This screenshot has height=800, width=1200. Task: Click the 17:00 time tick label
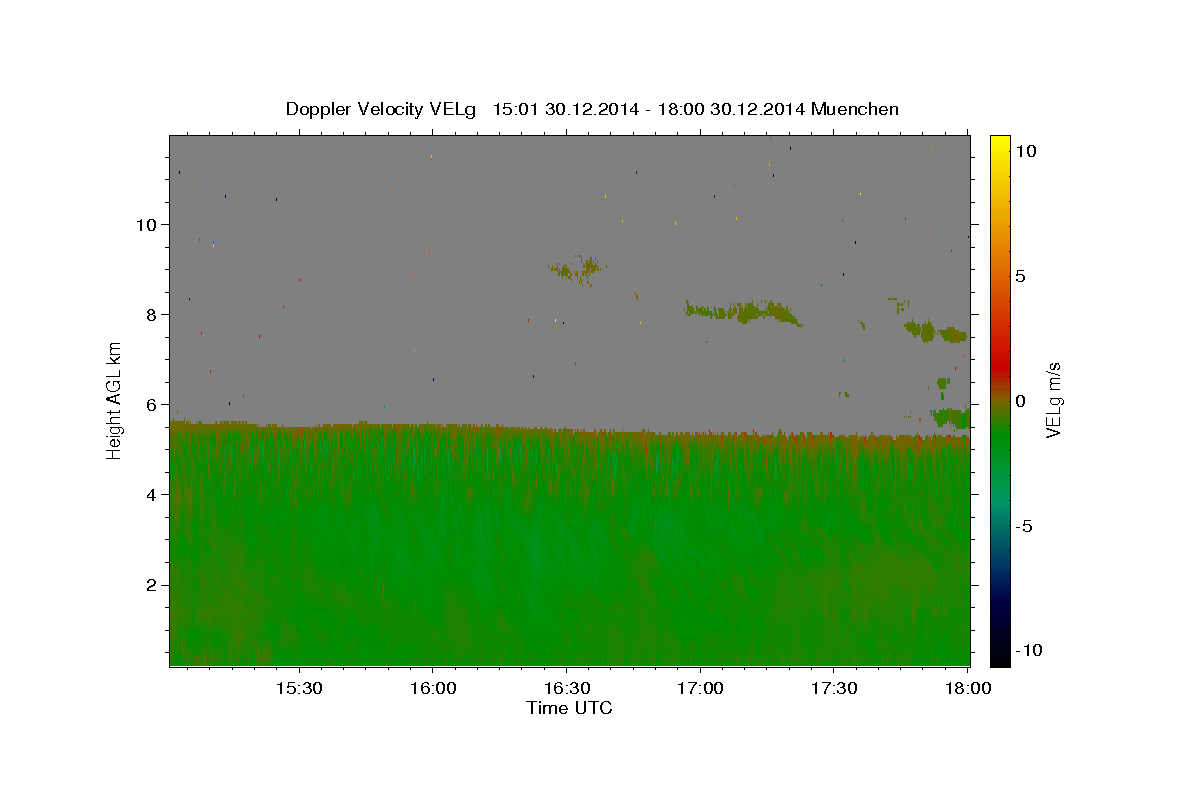(700, 688)
